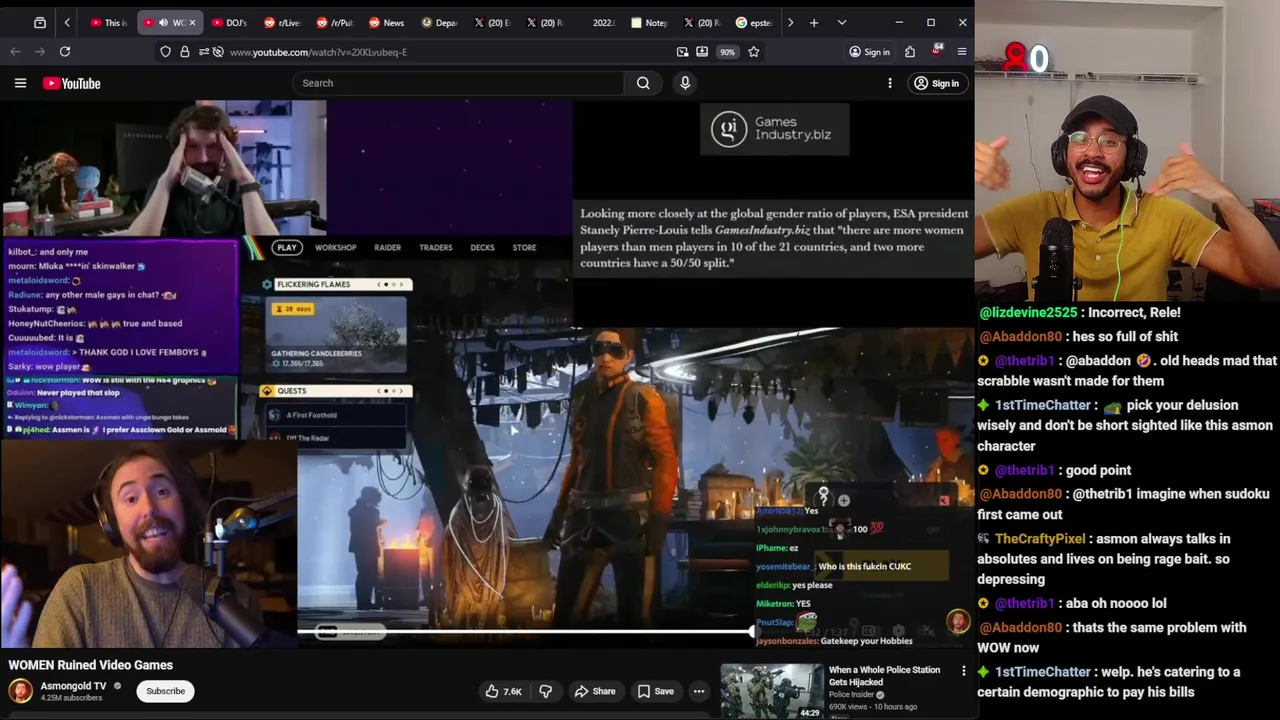This screenshot has height=720, width=1280.
Task: Open the YouTube guide hamburger menu
Action: pos(20,83)
